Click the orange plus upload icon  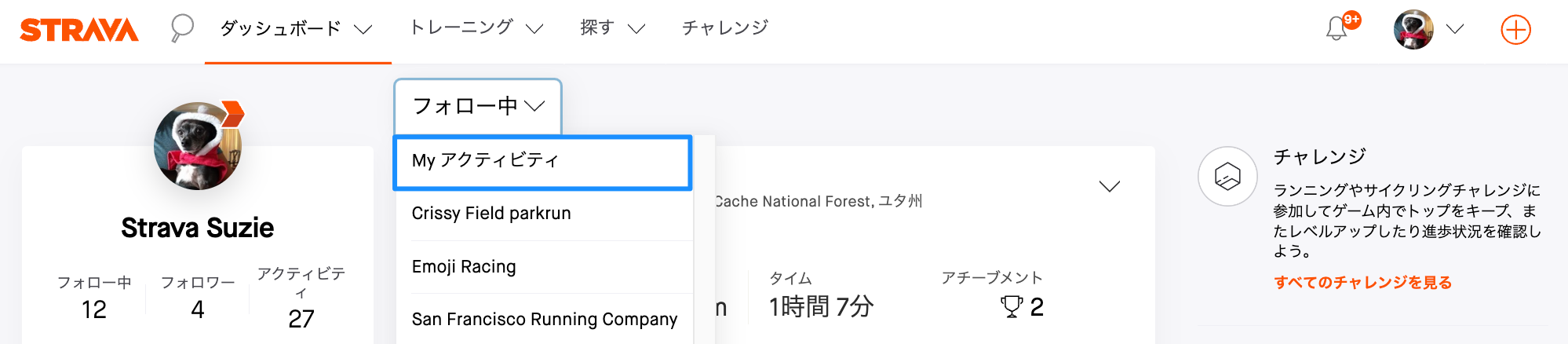tap(1516, 30)
